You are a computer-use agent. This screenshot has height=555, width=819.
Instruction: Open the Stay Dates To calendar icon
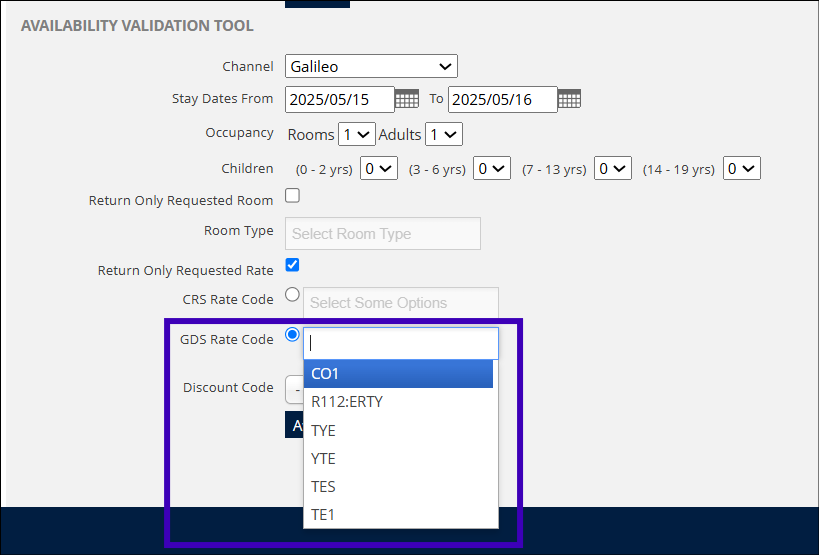[x=569, y=99]
